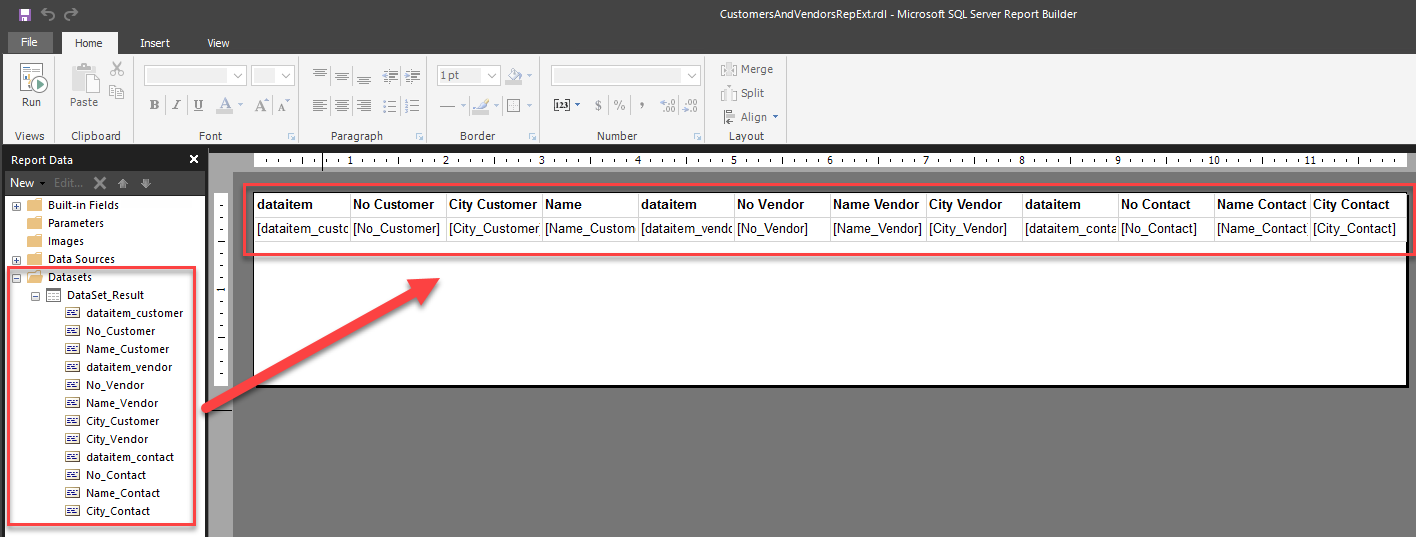Increase paragraph indent
Screen dimensions: 1416x537
coord(412,75)
